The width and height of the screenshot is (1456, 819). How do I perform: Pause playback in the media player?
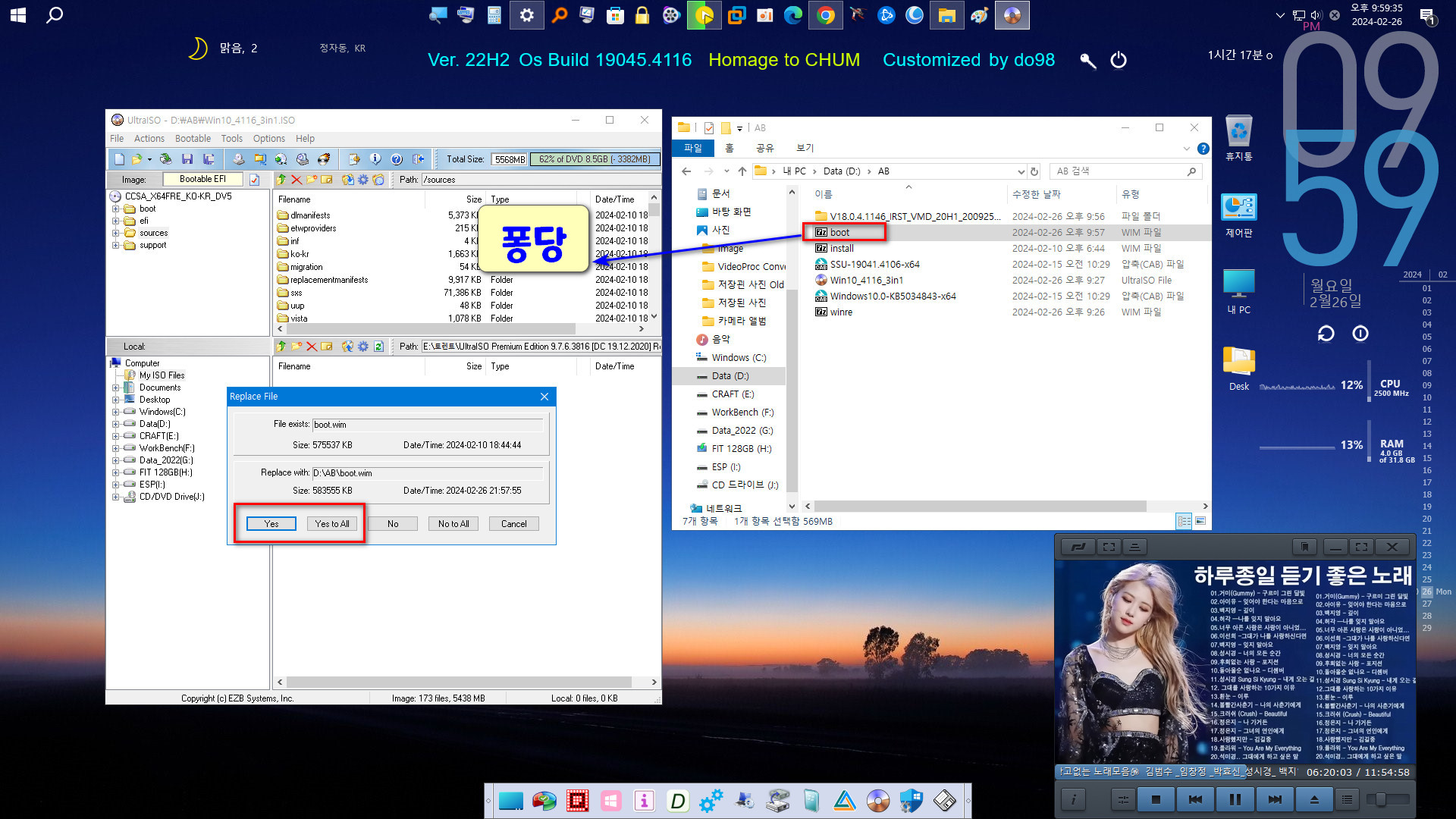pyautogui.click(x=1235, y=799)
